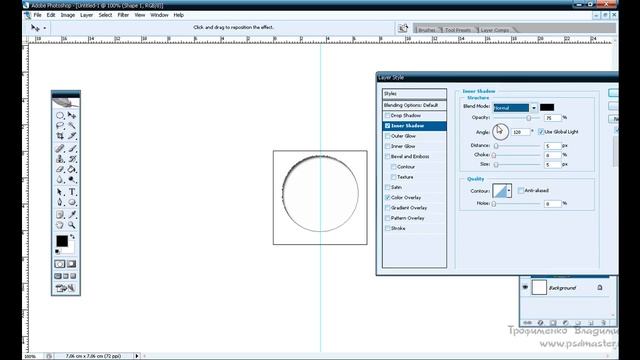
Task: Enable the Outer Glow checkbox
Action: (x=387, y=136)
